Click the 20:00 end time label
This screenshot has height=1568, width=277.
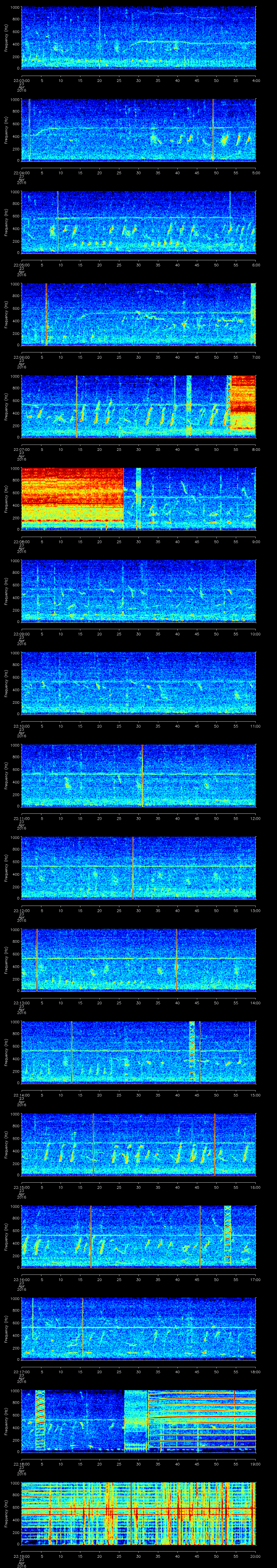(x=256, y=1556)
